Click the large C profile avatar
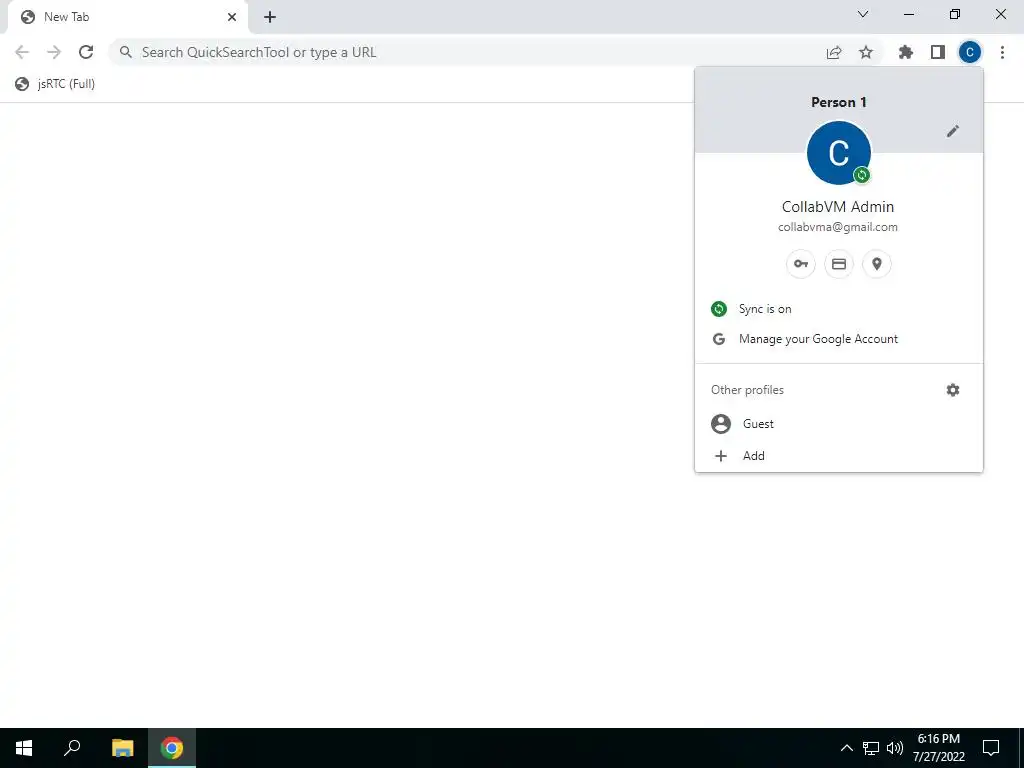This screenshot has height=768, width=1024. coord(839,153)
